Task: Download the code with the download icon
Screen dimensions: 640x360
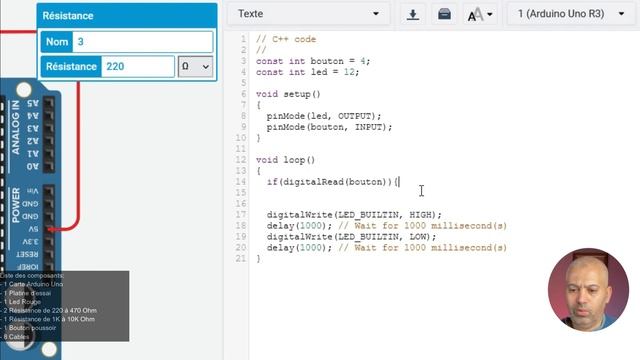Action: 413,14
